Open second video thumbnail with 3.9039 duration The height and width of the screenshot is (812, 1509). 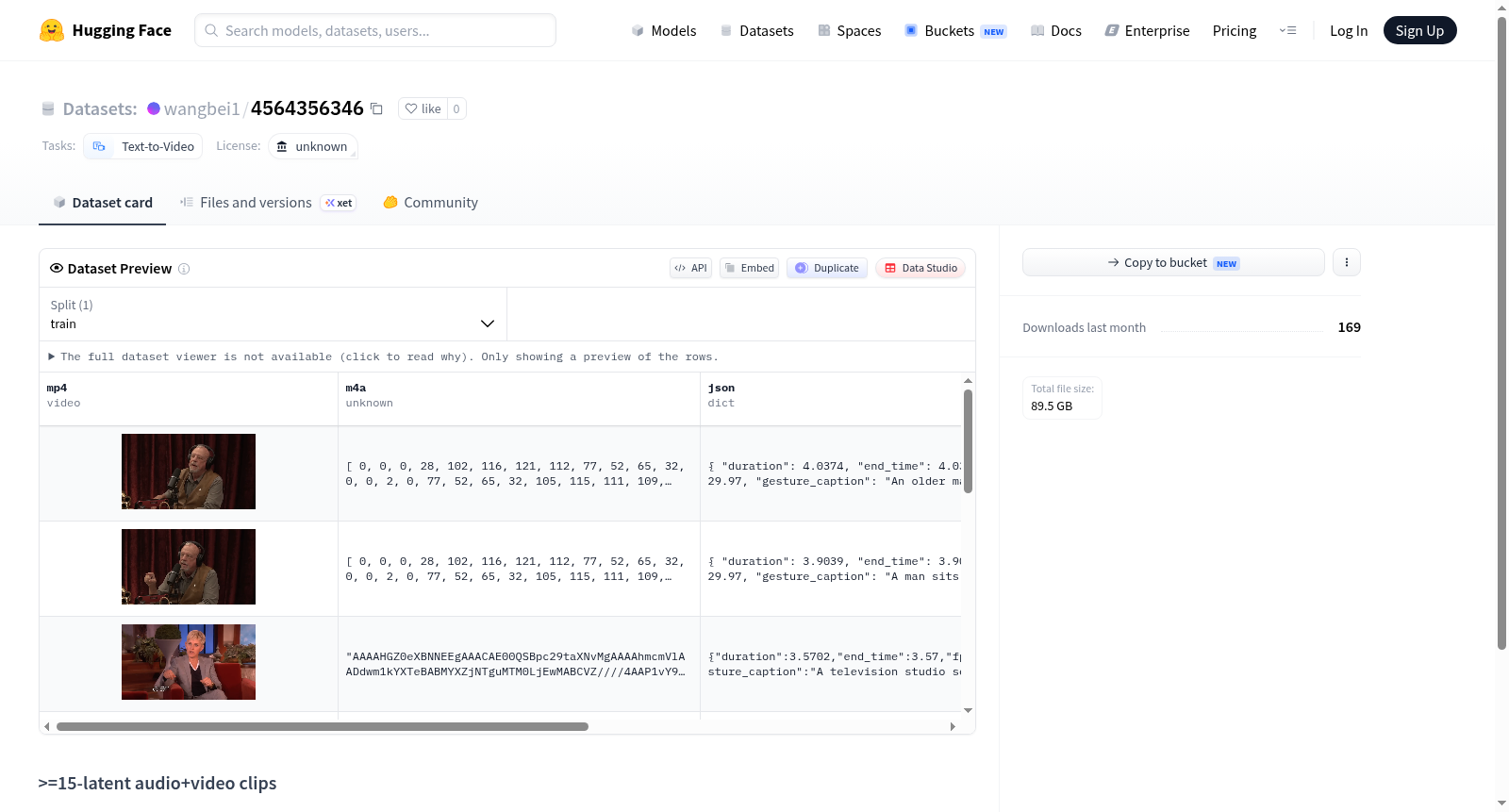pyautogui.click(x=189, y=567)
